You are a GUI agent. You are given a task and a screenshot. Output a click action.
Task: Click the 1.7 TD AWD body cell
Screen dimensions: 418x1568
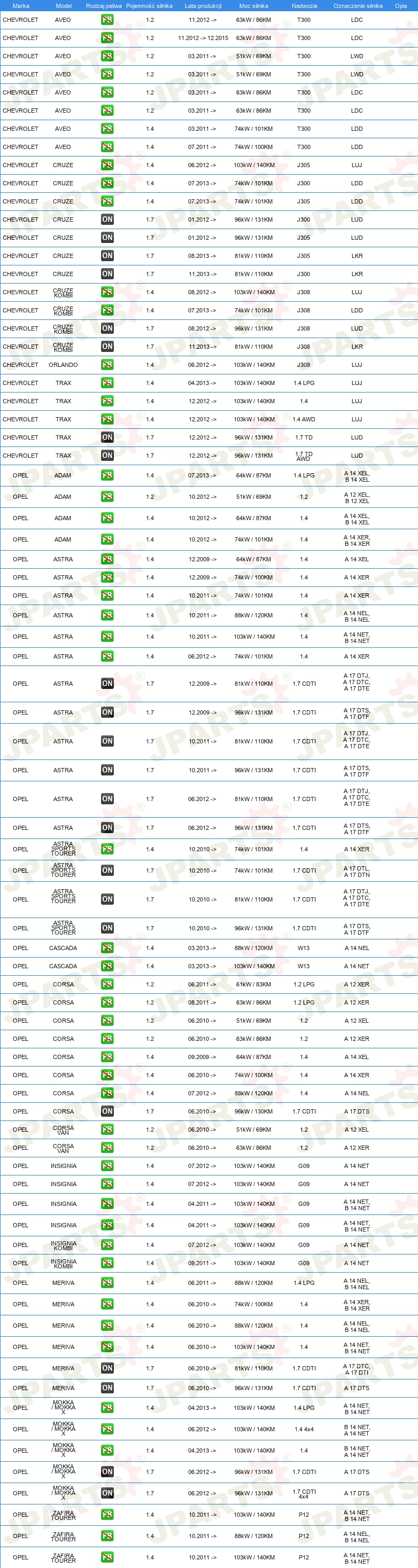pyautogui.click(x=304, y=456)
